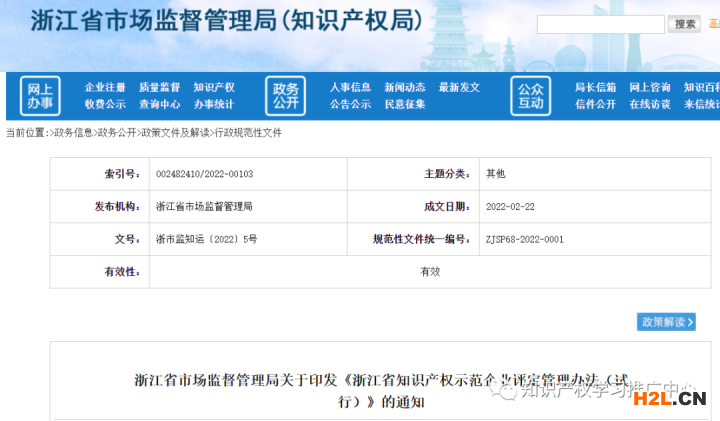Open 民意征集 navigation link

tap(405, 104)
